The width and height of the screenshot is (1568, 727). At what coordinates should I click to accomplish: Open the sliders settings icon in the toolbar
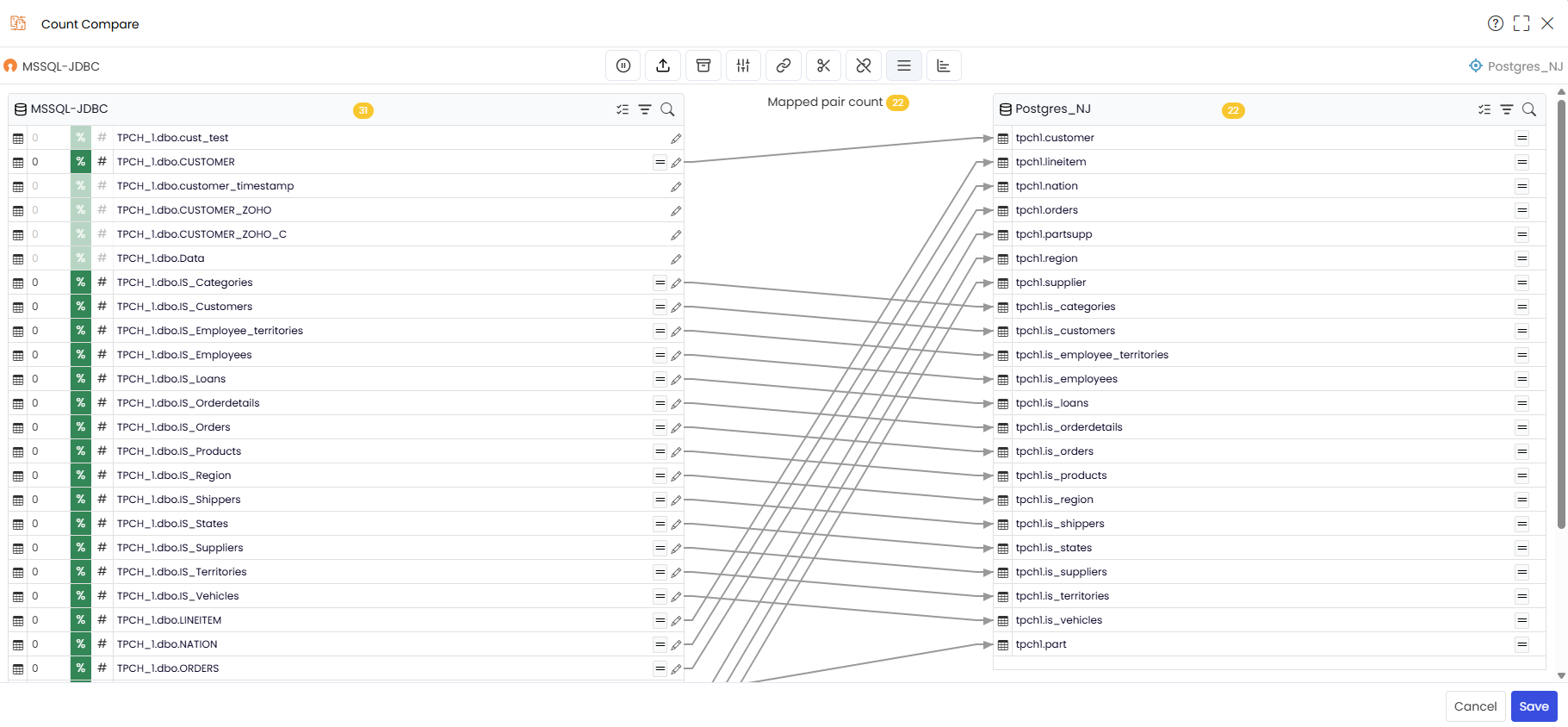pos(743,65)
